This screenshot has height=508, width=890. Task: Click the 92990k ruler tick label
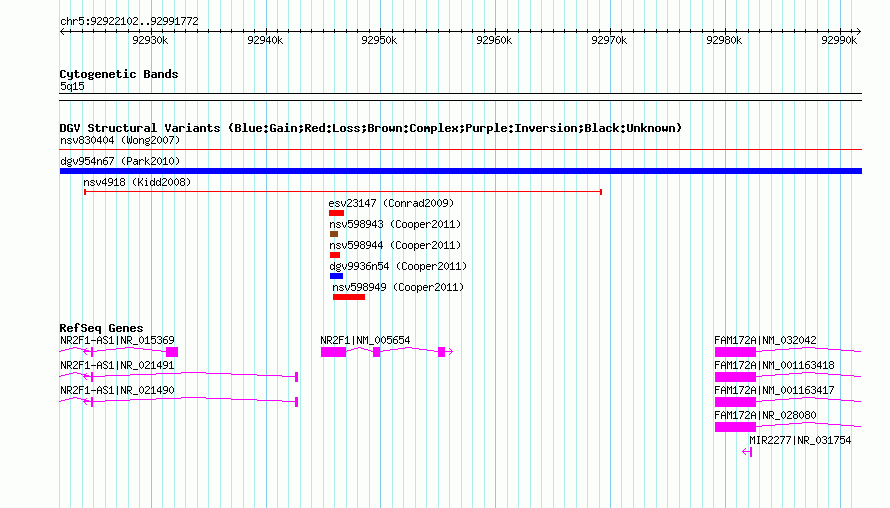click(x=839, y=40)
